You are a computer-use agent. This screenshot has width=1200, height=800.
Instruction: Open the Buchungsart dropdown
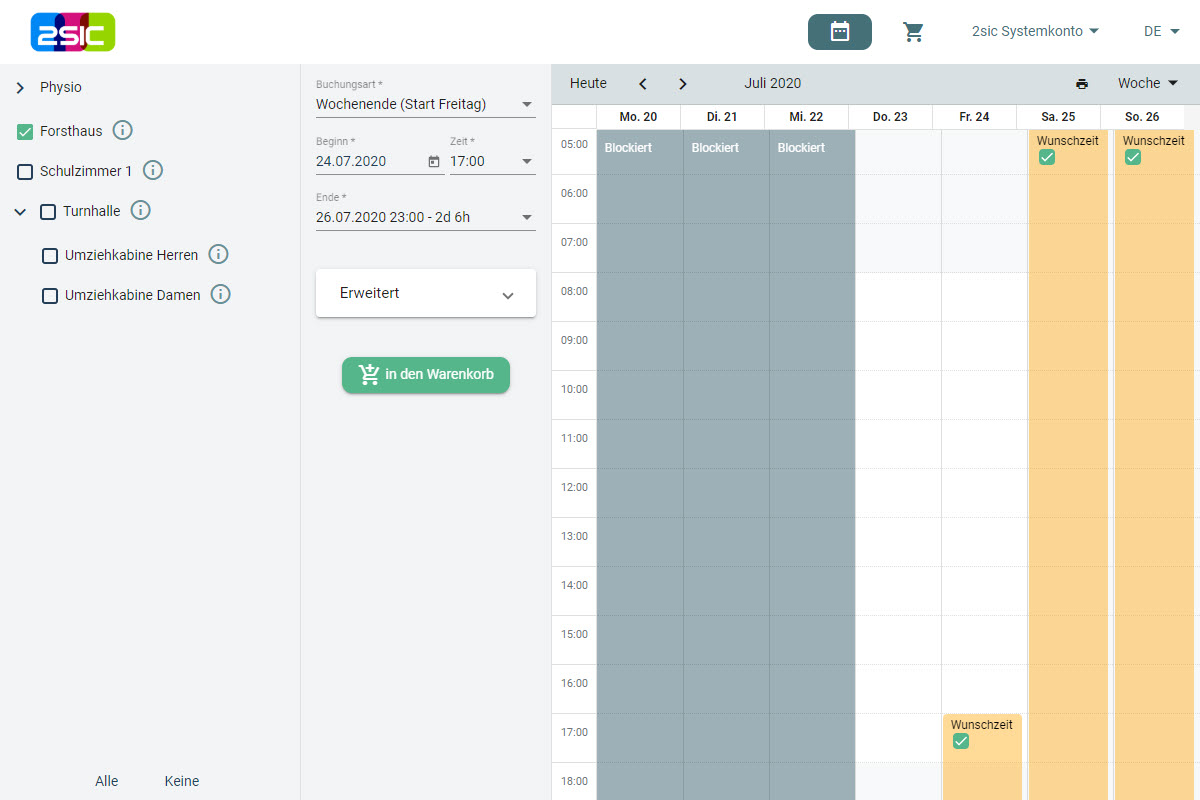(425, 104)
